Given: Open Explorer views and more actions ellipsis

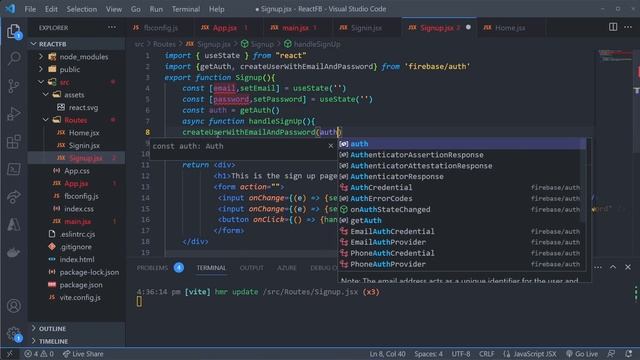Looking at the screenshot, I should coord(112,27).
